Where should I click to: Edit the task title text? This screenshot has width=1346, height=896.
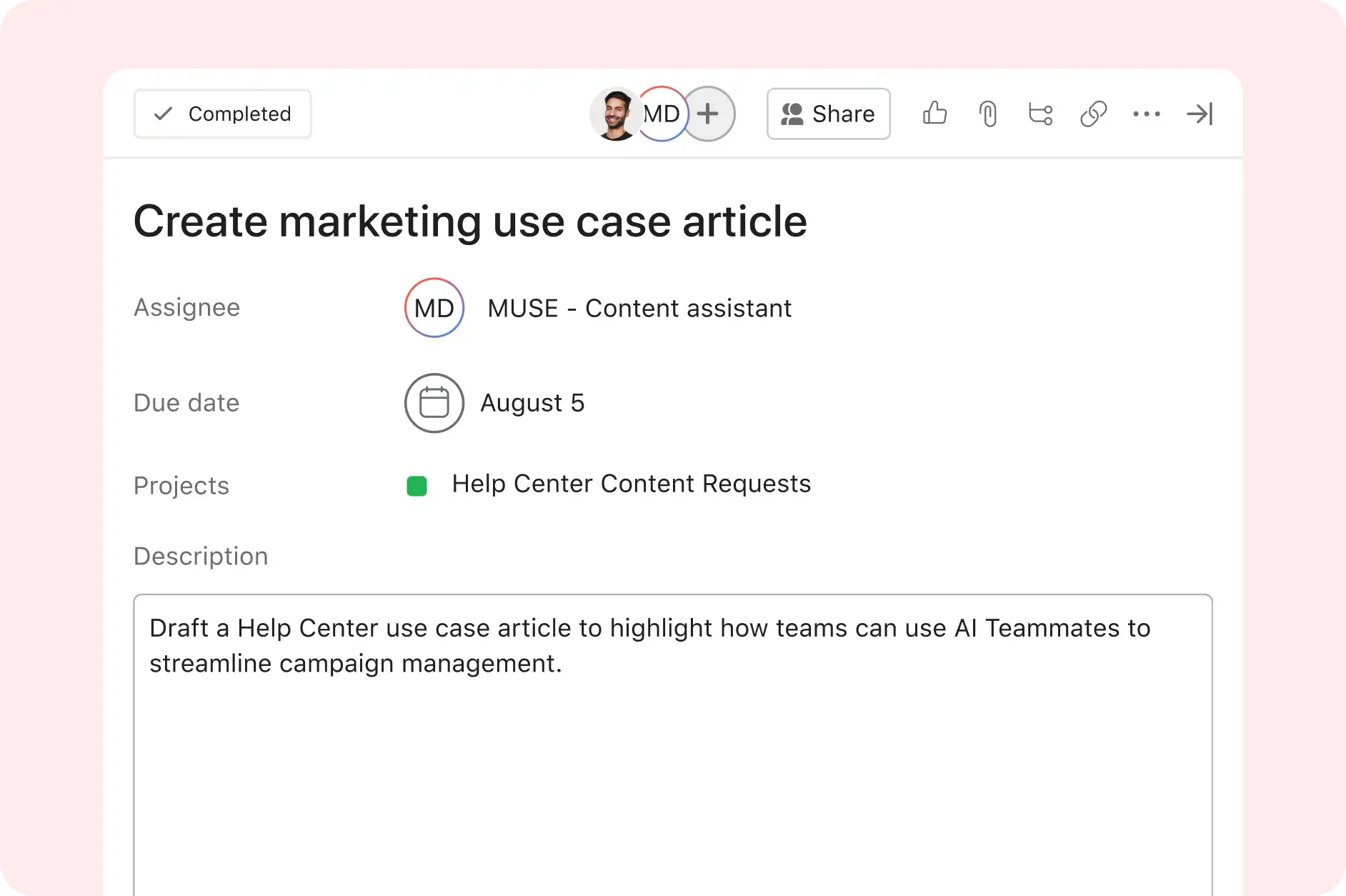[470, 221]
